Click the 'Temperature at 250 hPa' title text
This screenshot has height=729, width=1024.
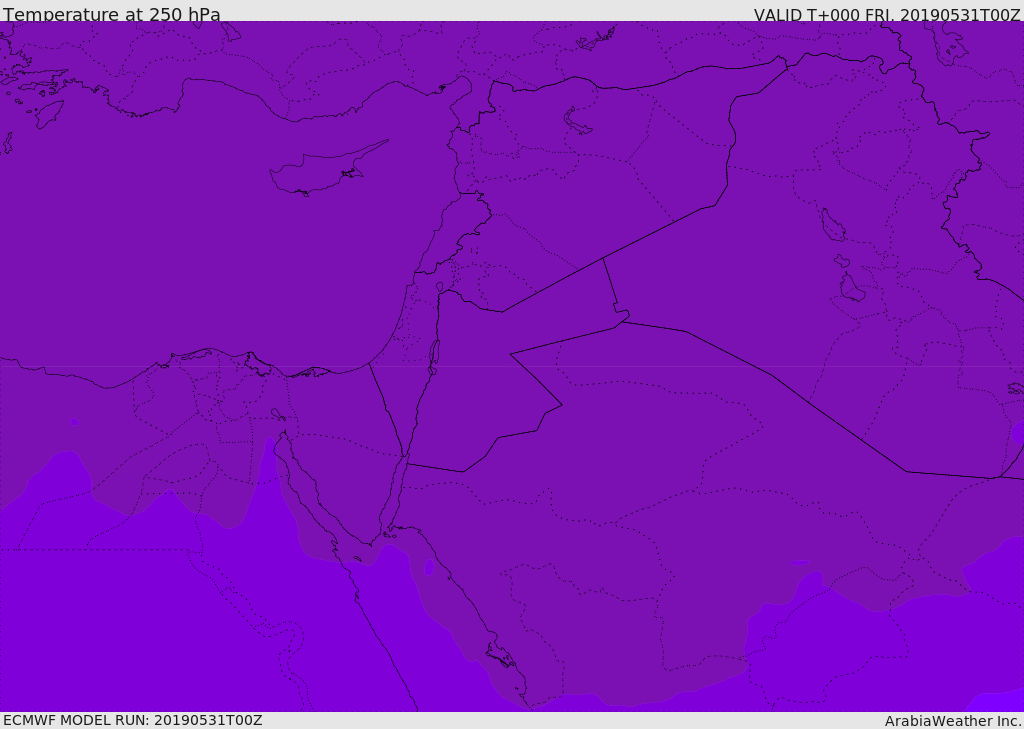112,14
